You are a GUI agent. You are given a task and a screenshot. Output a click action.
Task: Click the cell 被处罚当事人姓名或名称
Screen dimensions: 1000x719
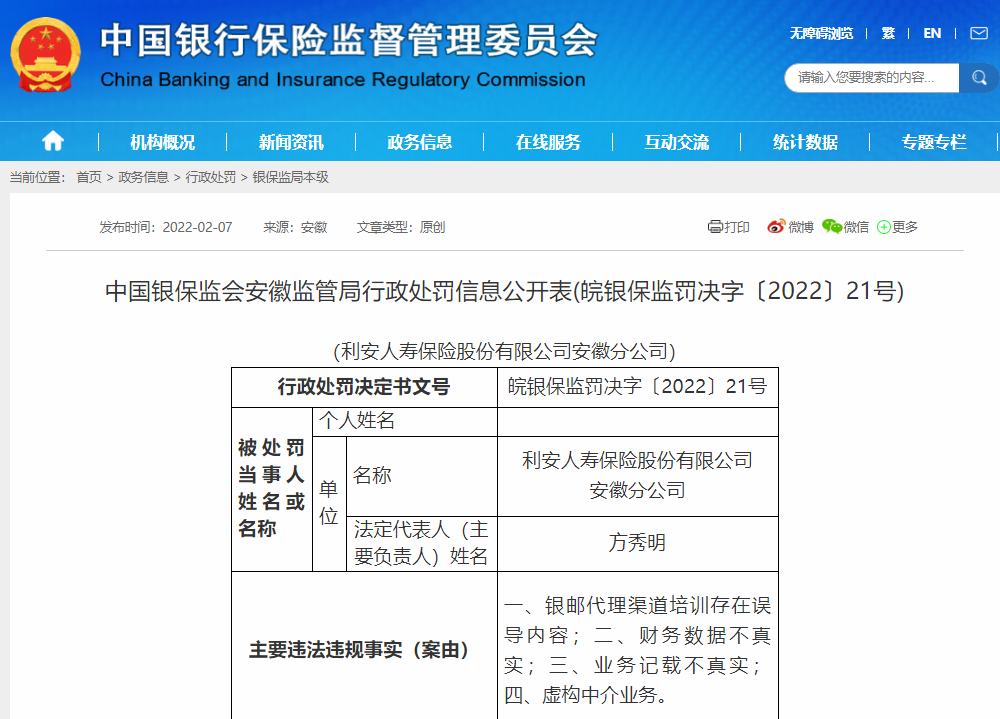pyautogui.click(x=272, y=489)
